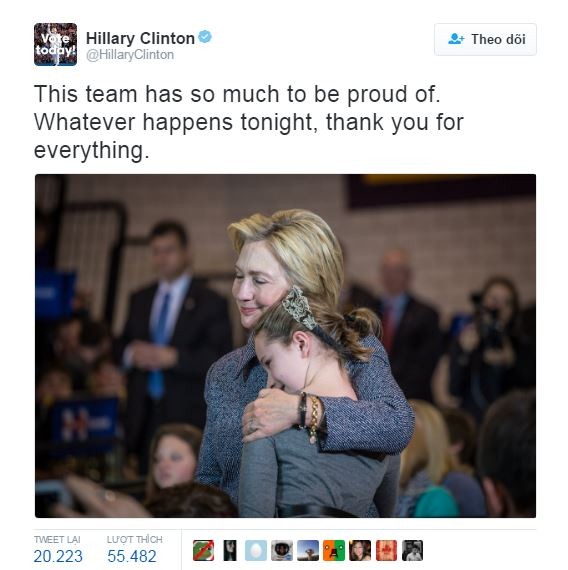
Task: View the 55.482 likes count
Action: 132,556
